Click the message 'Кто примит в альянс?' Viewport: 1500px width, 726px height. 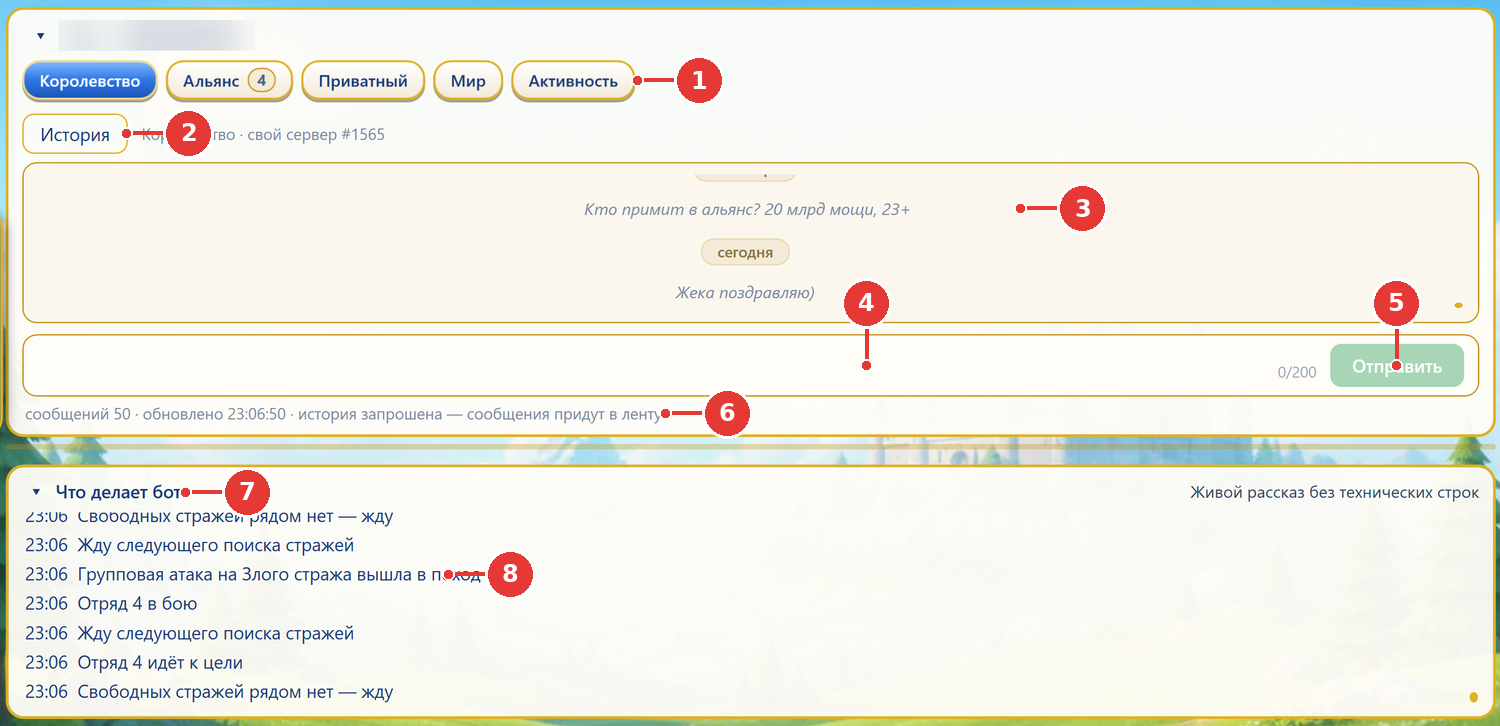point(747,210)
